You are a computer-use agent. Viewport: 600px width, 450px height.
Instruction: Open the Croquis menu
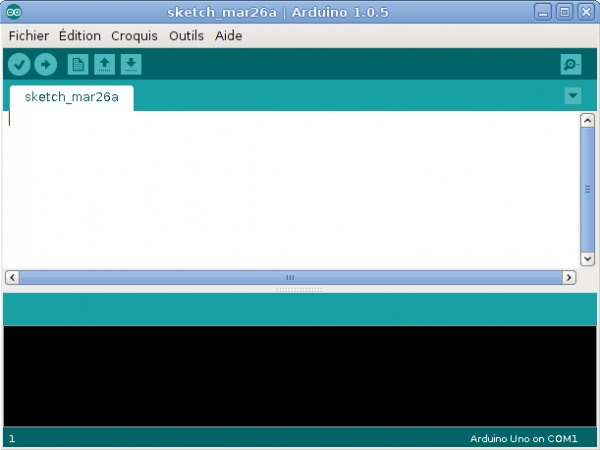click(x=134, y=36)
